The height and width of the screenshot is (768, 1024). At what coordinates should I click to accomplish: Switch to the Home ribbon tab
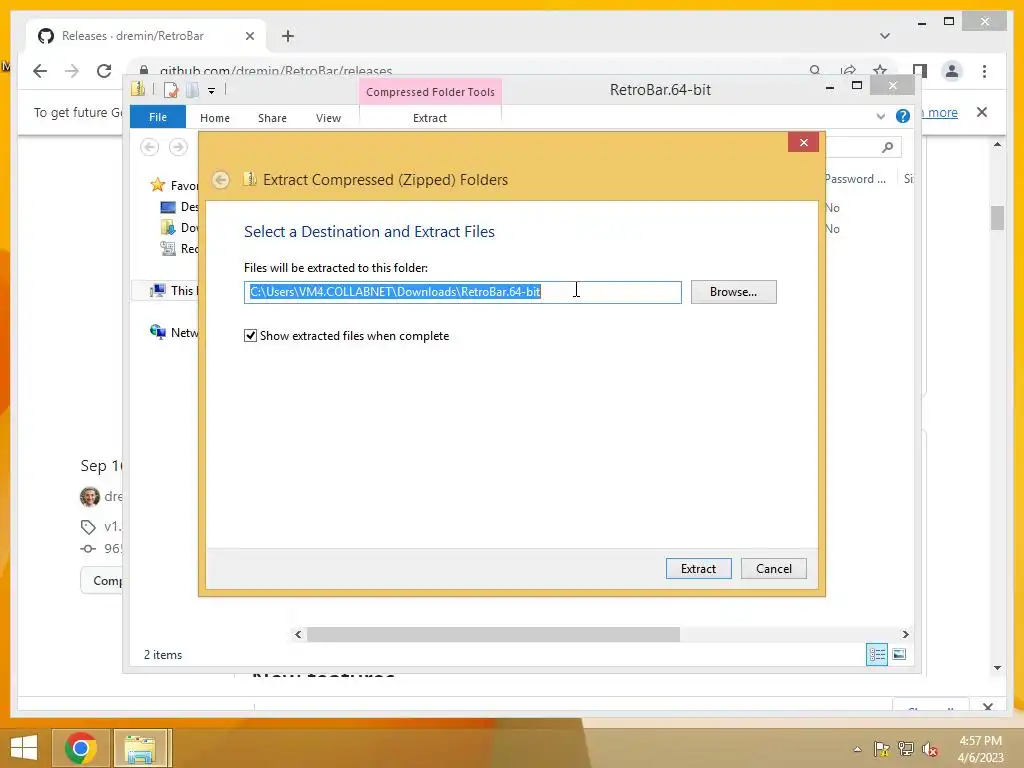(215, 118)
